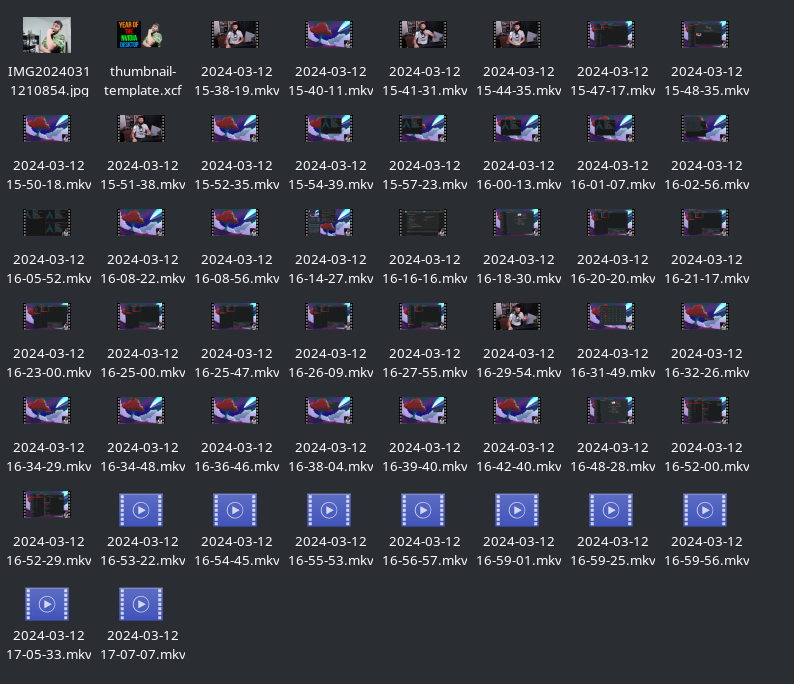The height and width of the screenshot is (684, 794).
Task: Click the 2024-03-12 16-59-01.mkv video icon
Action: coord(517,510)
